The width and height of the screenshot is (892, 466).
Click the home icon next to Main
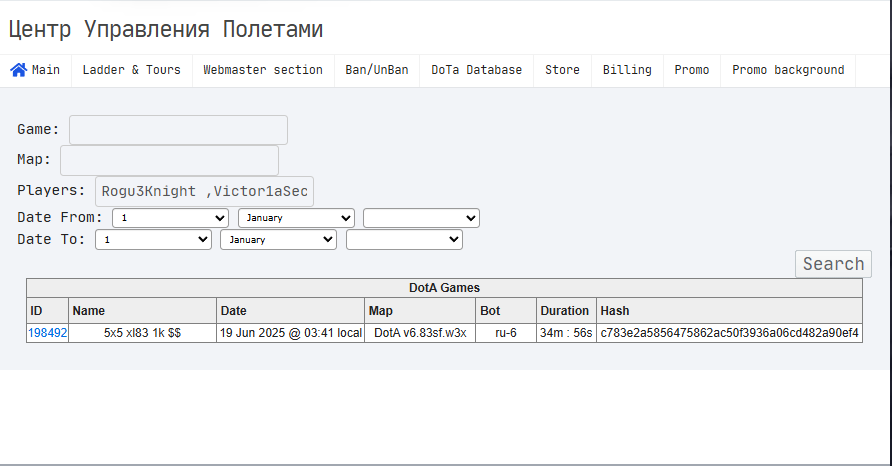point(19,70)
